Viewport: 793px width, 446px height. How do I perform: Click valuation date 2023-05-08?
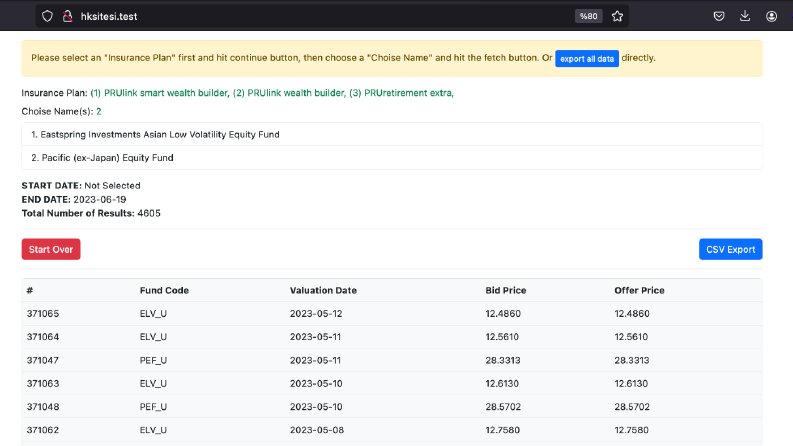[317, 430]
